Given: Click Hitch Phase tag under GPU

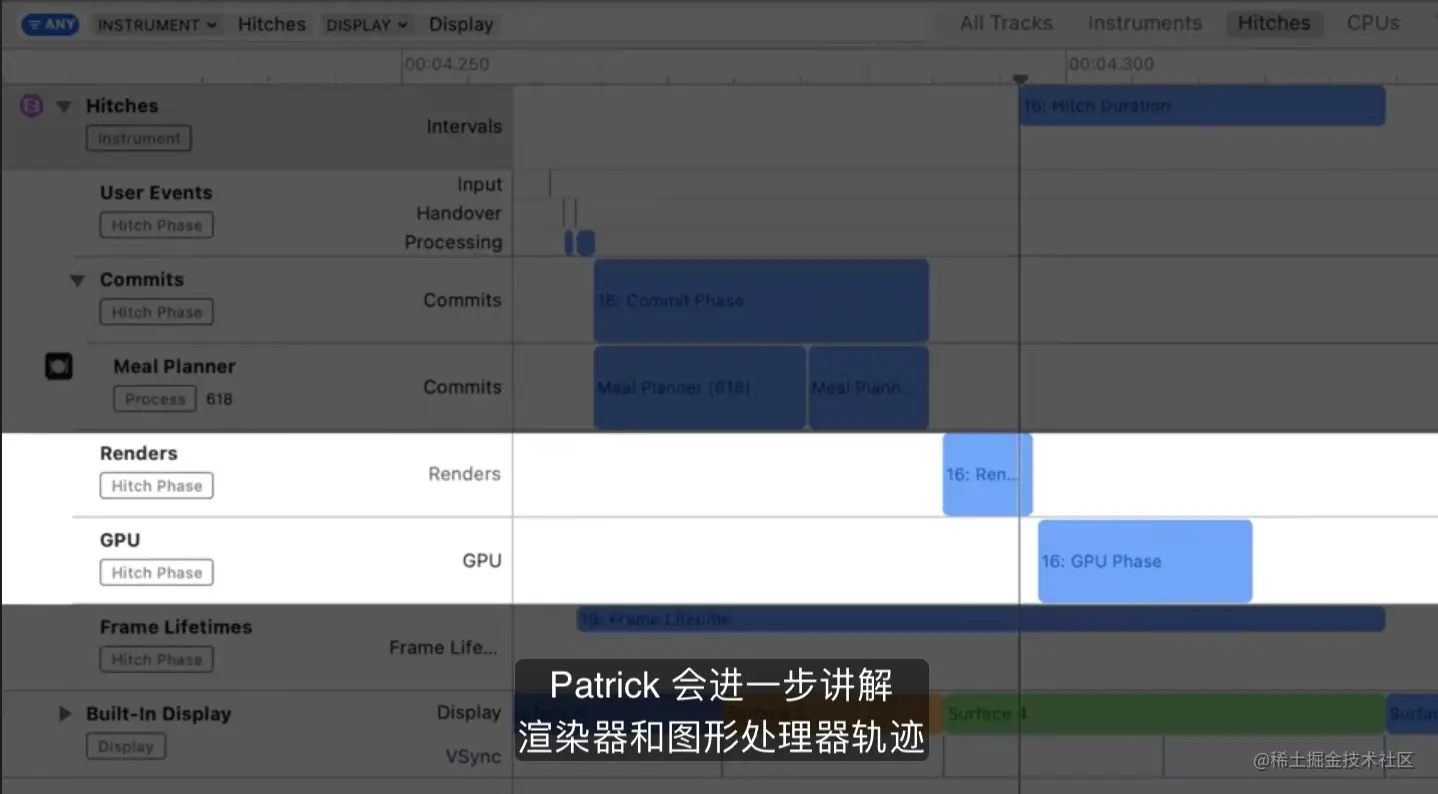Looking at the screenshot, I should [x=157, y=573].
